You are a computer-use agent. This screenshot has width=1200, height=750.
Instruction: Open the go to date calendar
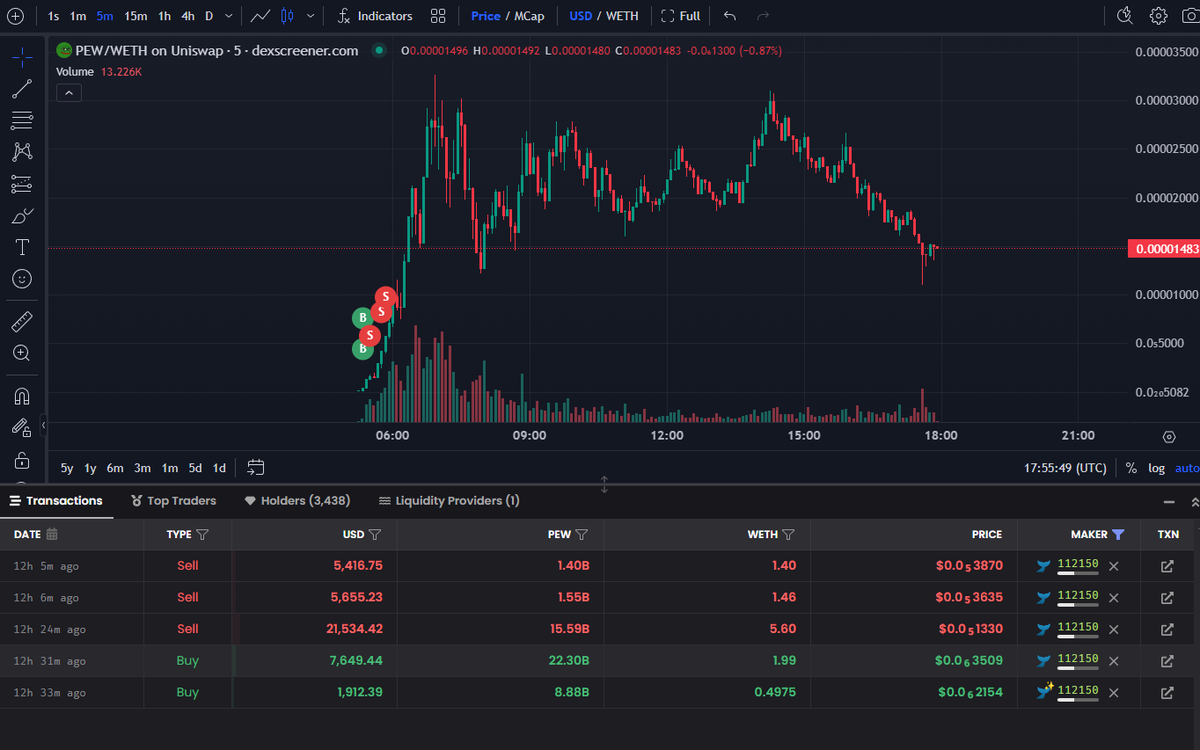255,467
